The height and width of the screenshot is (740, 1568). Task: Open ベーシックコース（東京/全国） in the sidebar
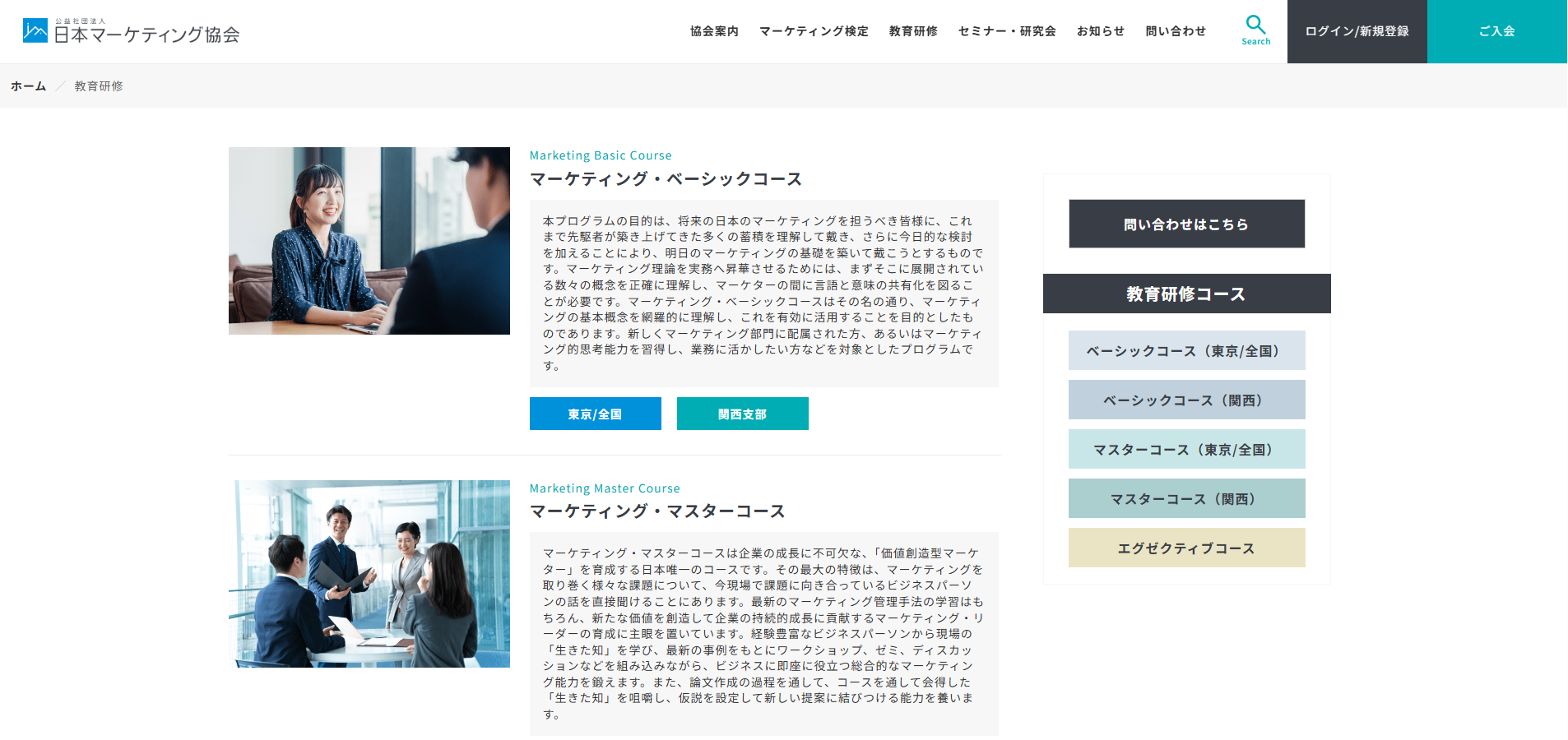click(x=1186, y=350)
